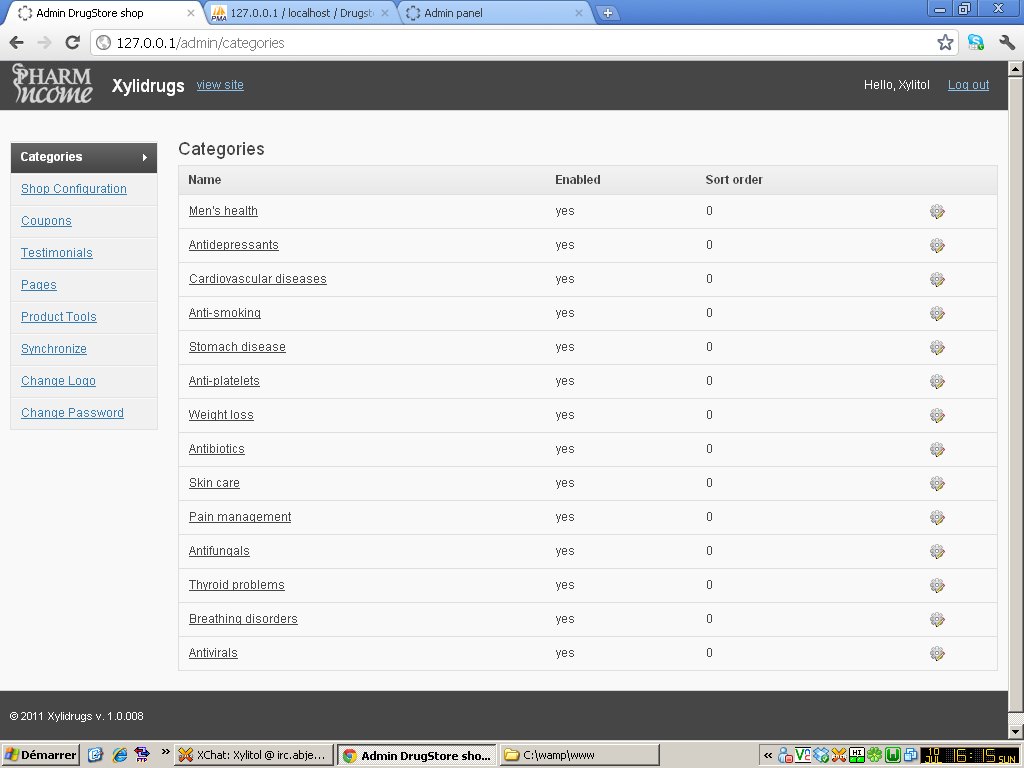
Task: Show hidden quick launch items with chevron
Action: point(165,752)
